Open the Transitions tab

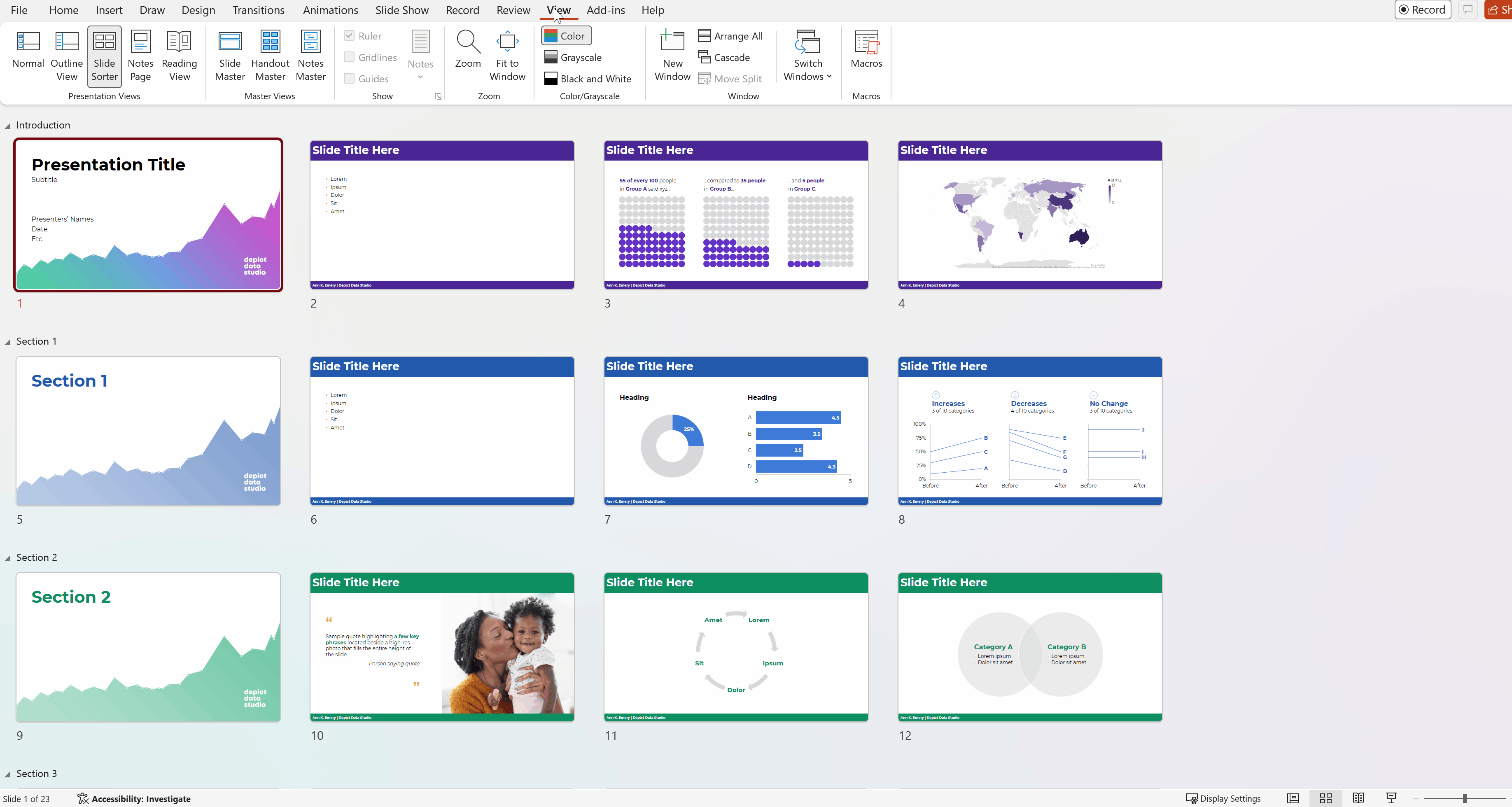(x=258, y=10)
